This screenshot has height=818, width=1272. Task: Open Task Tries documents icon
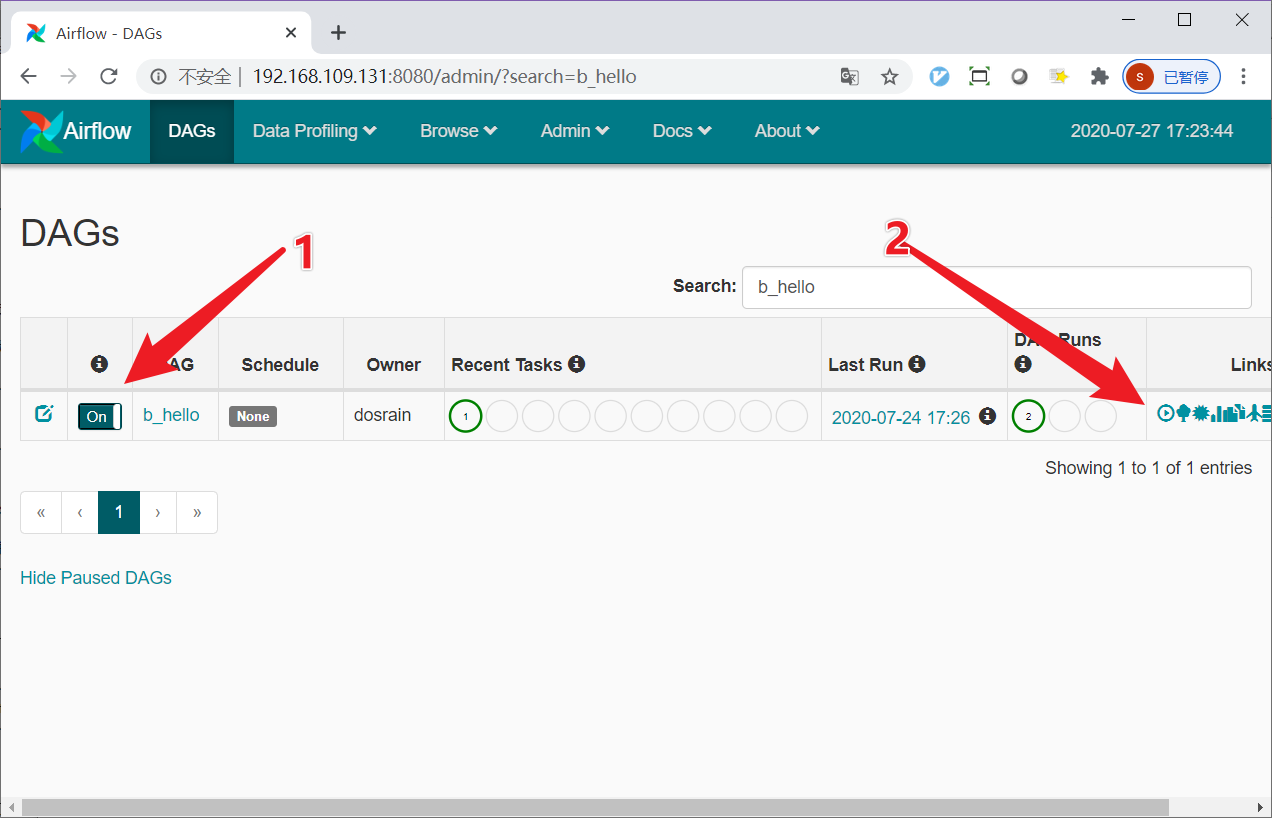1238,412
